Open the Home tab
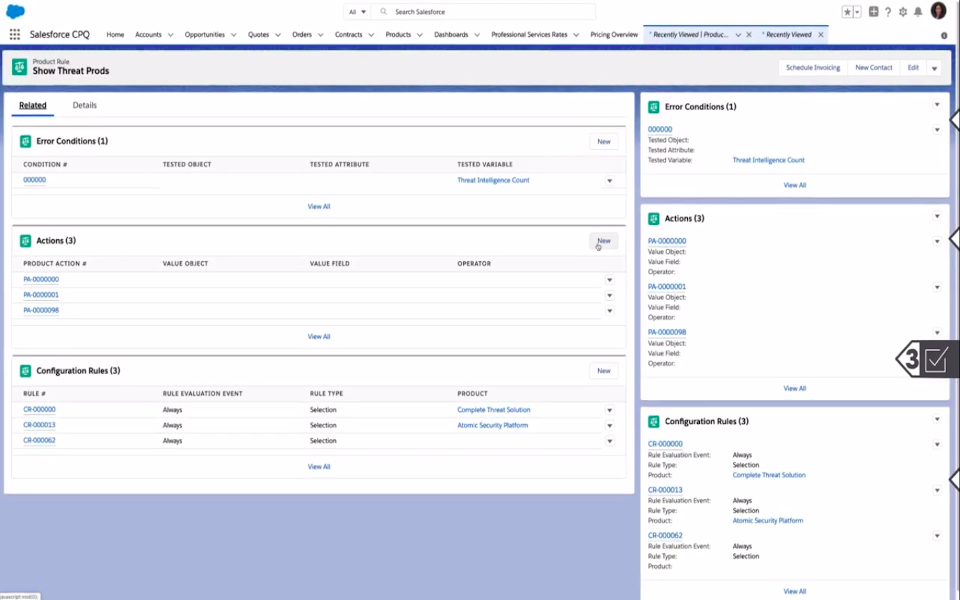The height and width of the screenshot is (600, 960). click(115, 35)
